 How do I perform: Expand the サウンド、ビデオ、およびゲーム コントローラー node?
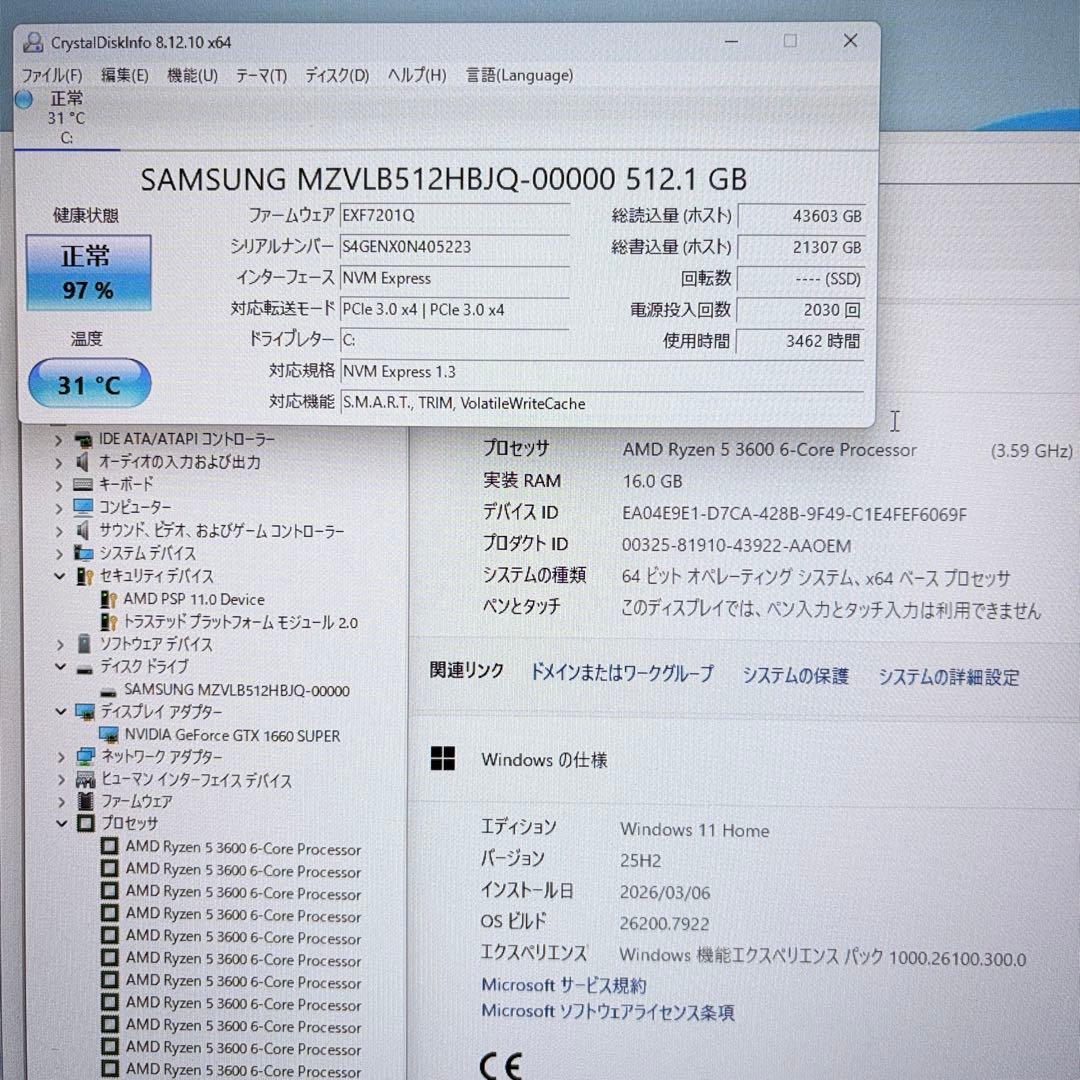pos(59,531)
